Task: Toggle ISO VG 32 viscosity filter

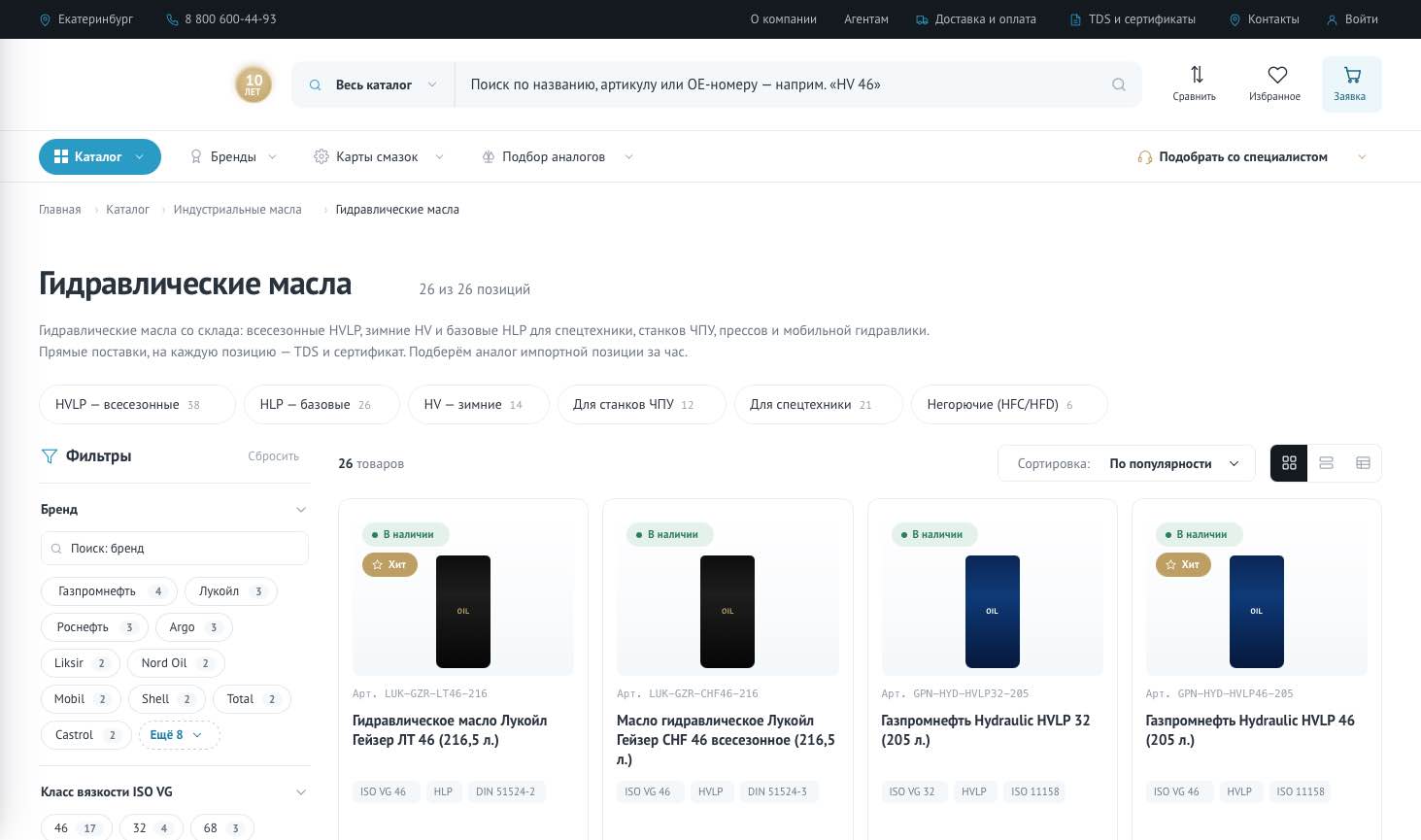Action: click(x=151, y=828)
